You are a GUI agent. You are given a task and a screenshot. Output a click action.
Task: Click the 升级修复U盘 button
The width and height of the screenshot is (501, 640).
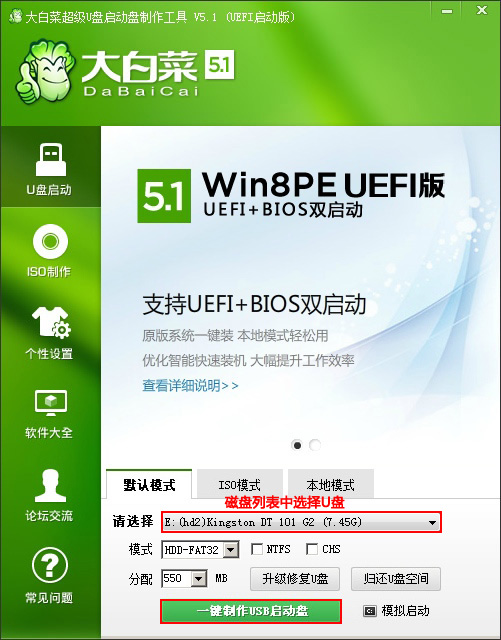[x=295, y=579]
